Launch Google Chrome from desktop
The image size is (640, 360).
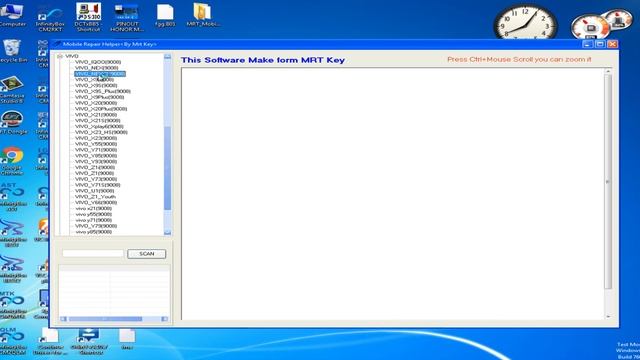coord(12,161)
